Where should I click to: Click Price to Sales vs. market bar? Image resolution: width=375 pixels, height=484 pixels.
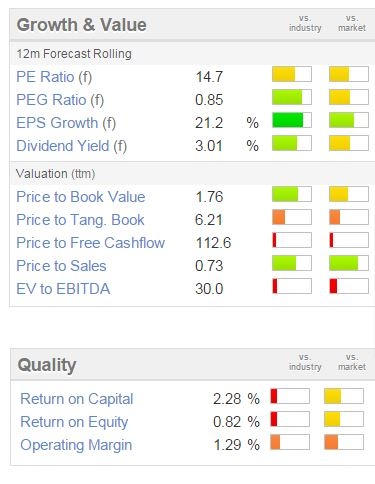349,263
